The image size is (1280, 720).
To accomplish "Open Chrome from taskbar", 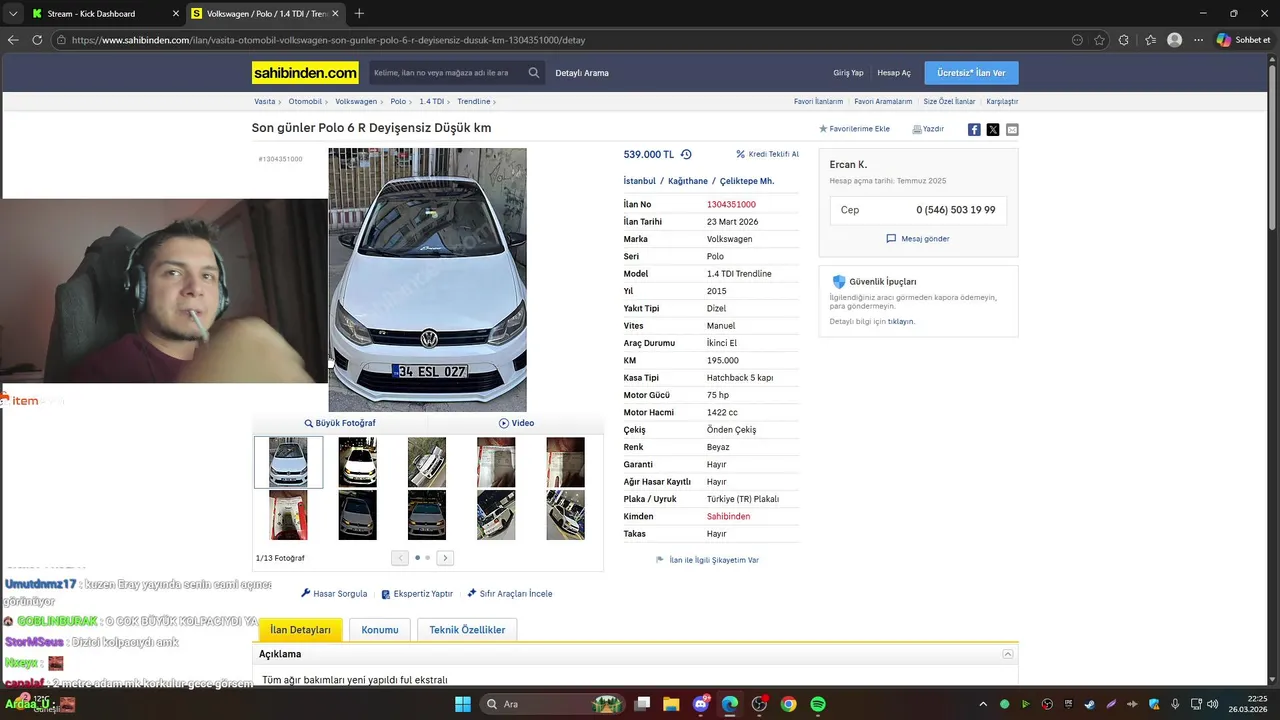I will (x=789, y=704).
